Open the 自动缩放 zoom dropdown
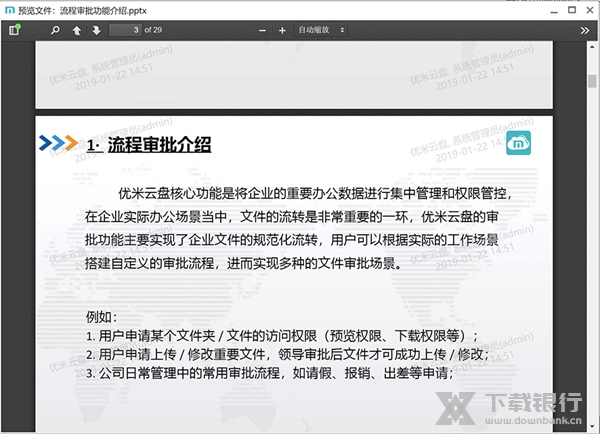 click(x=321, y=30)
